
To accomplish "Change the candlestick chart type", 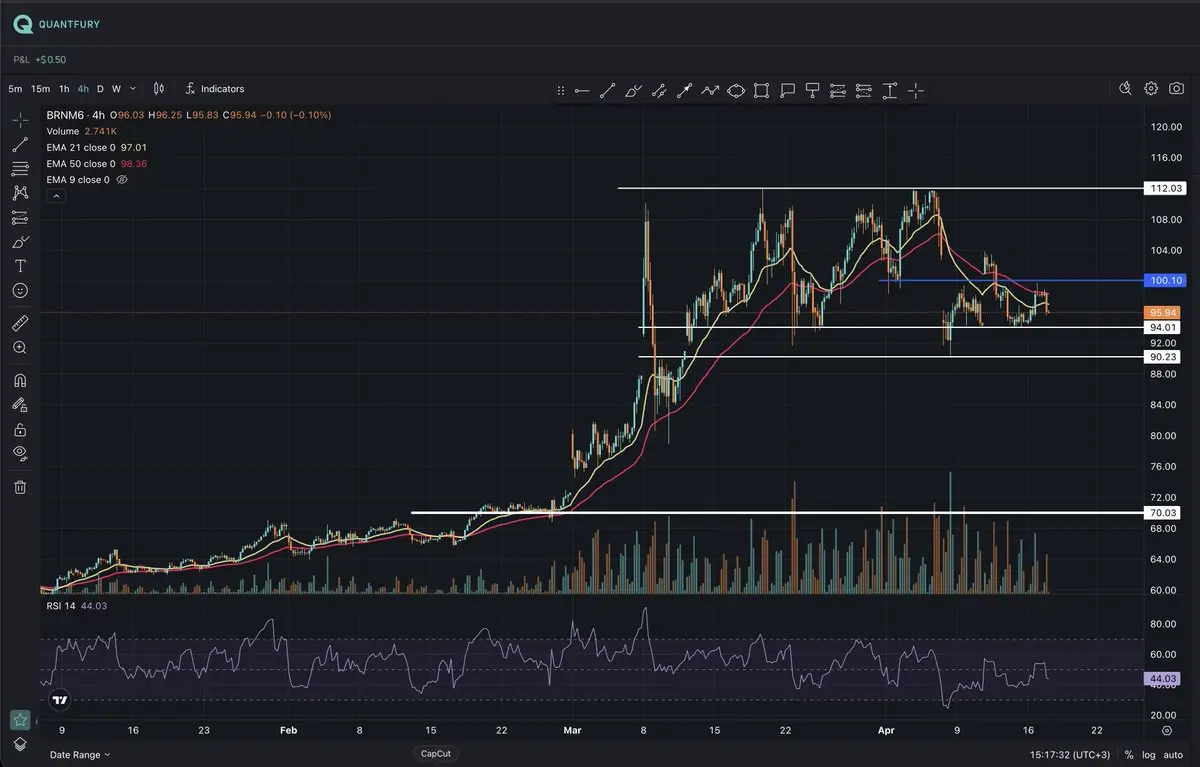I will coord(157,89).
